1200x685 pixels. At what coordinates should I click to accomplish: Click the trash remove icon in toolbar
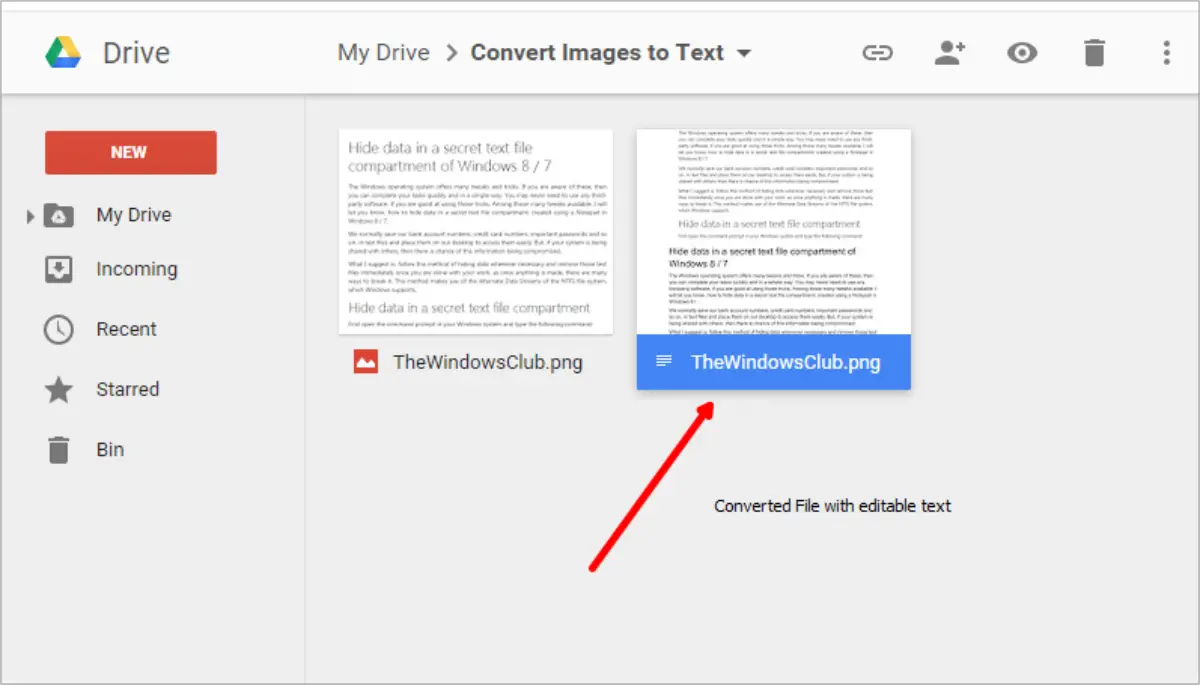(x=1094, y=53)
